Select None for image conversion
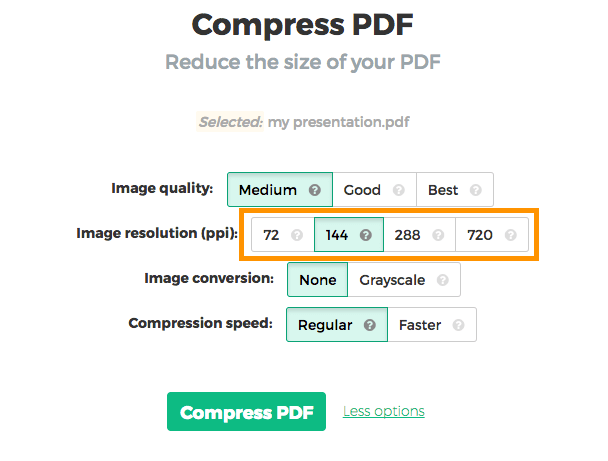The height and width of the screenshot is (461, 608). 317,281
